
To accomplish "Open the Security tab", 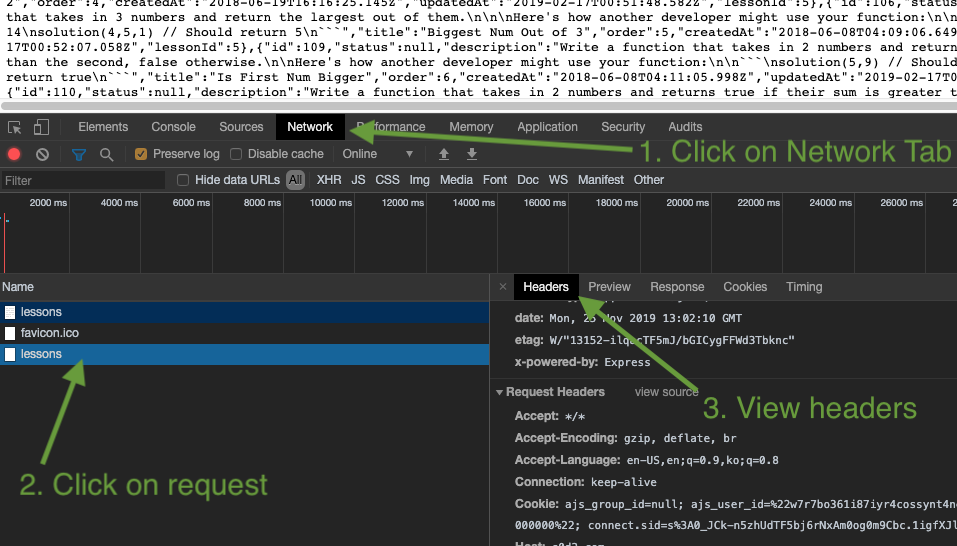I will (x=623, y=127).
